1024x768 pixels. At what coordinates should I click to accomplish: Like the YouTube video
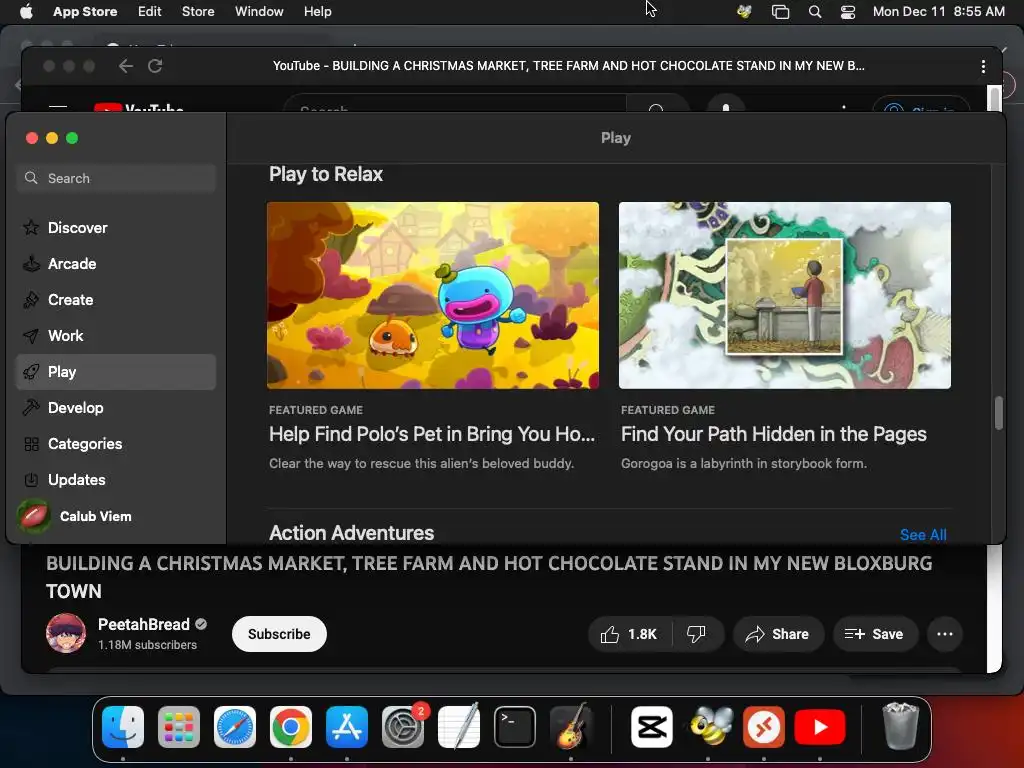(629, 634)
